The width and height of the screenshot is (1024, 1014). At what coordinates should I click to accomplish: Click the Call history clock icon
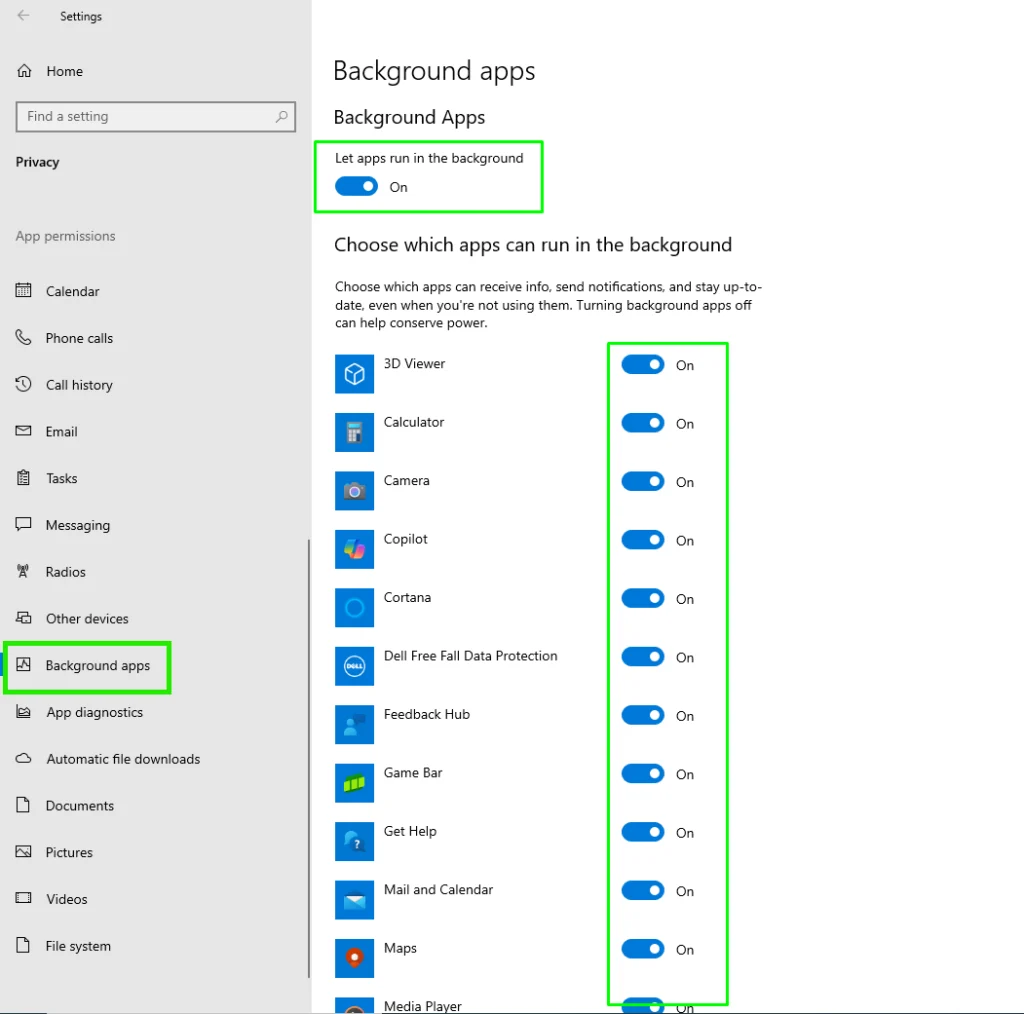click(x=24, y=384)
